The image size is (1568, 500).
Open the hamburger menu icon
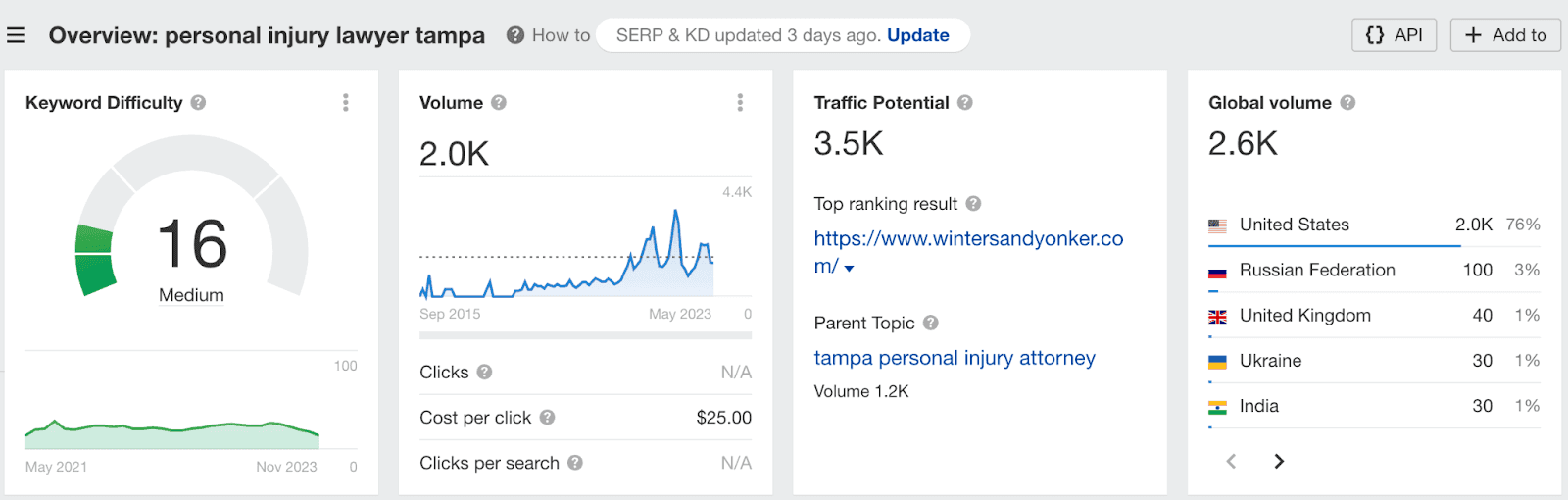pyautogui.click(x=16, y=35)
